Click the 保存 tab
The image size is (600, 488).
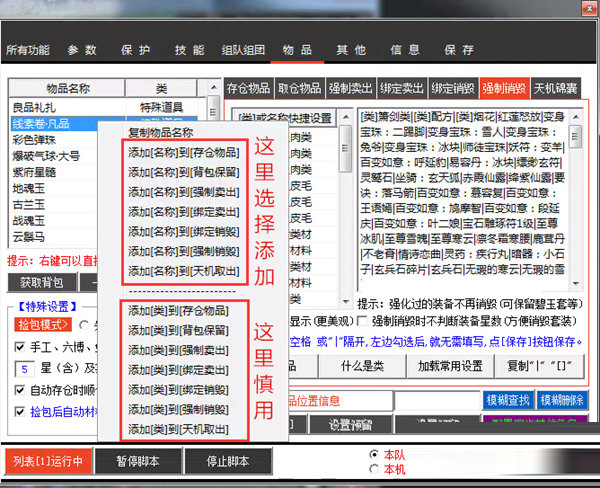[459, 50]
